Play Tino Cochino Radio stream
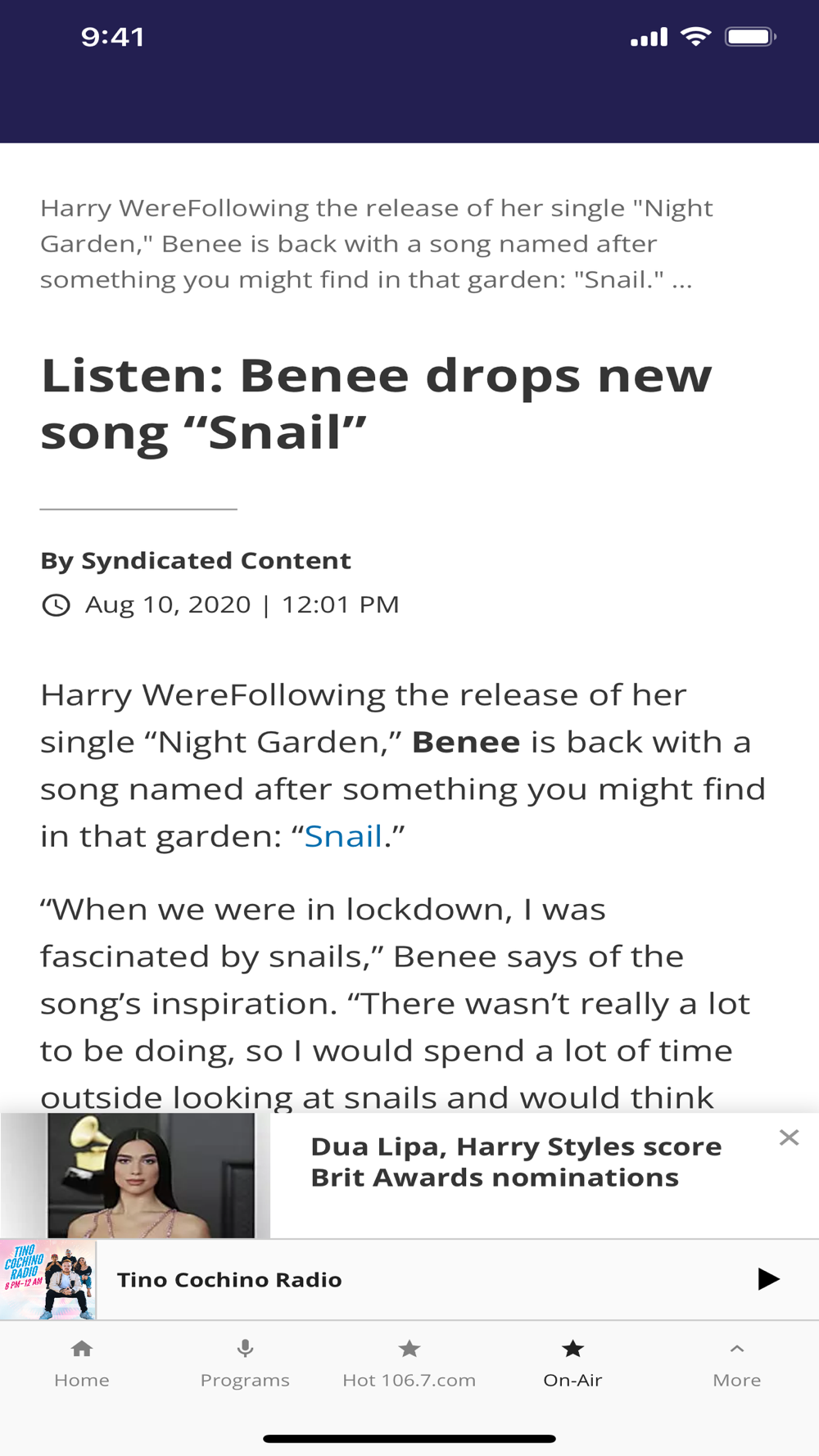Viewport: 819px width, 1456px height. [767, 1279]
